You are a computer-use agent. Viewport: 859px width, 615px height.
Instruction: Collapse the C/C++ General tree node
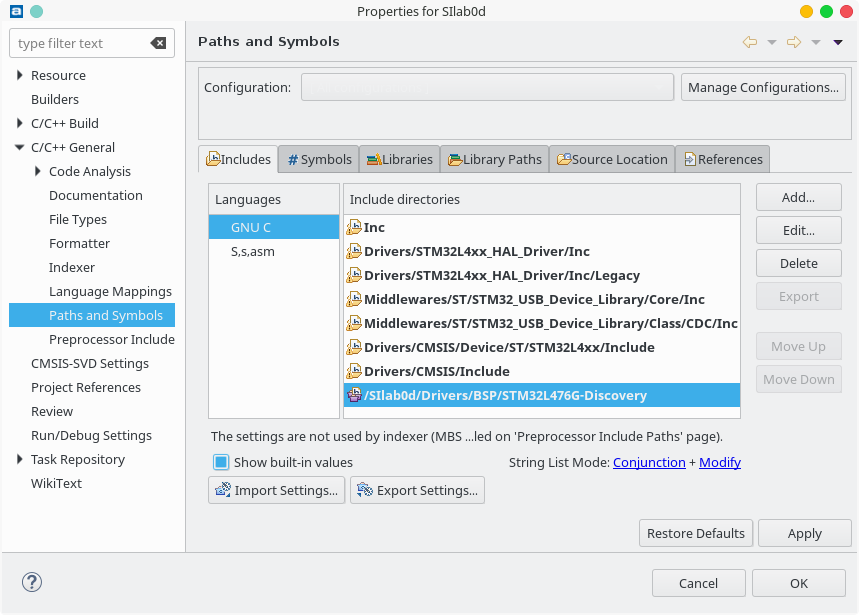[x=19, y=148]
